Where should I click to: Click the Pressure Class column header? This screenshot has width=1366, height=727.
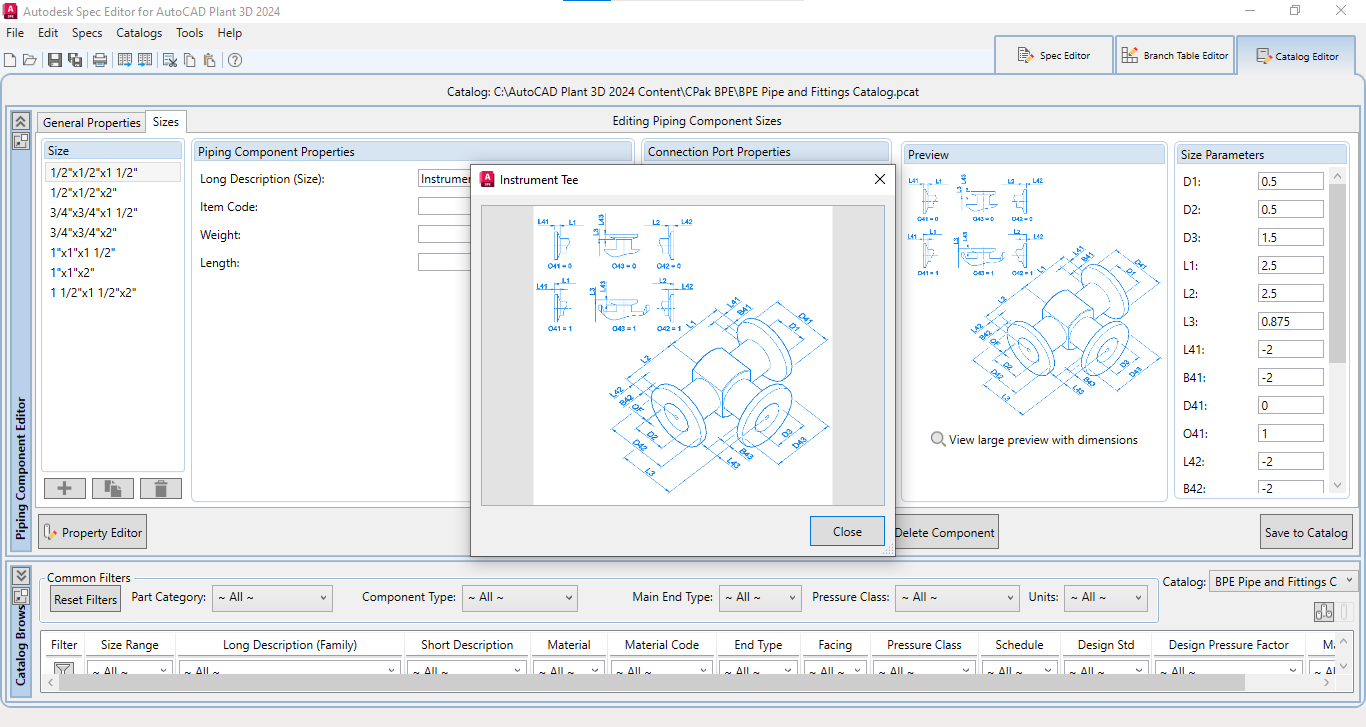tap(924, 645)
